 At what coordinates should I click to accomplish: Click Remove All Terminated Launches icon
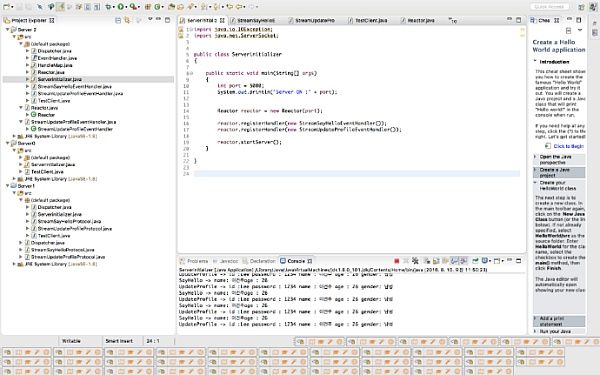(415, 261)
